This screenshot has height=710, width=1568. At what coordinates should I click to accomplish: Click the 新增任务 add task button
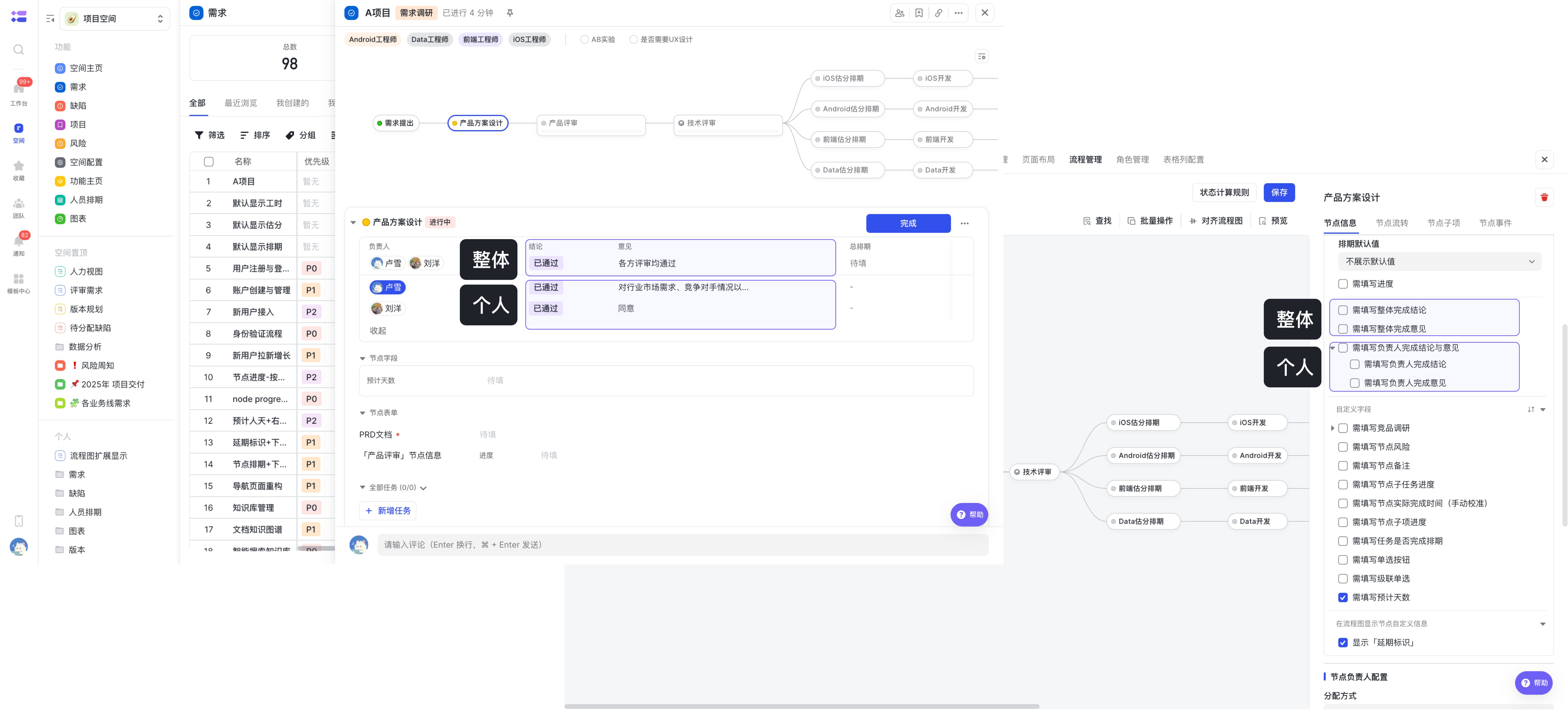click(x=388, y=511)
